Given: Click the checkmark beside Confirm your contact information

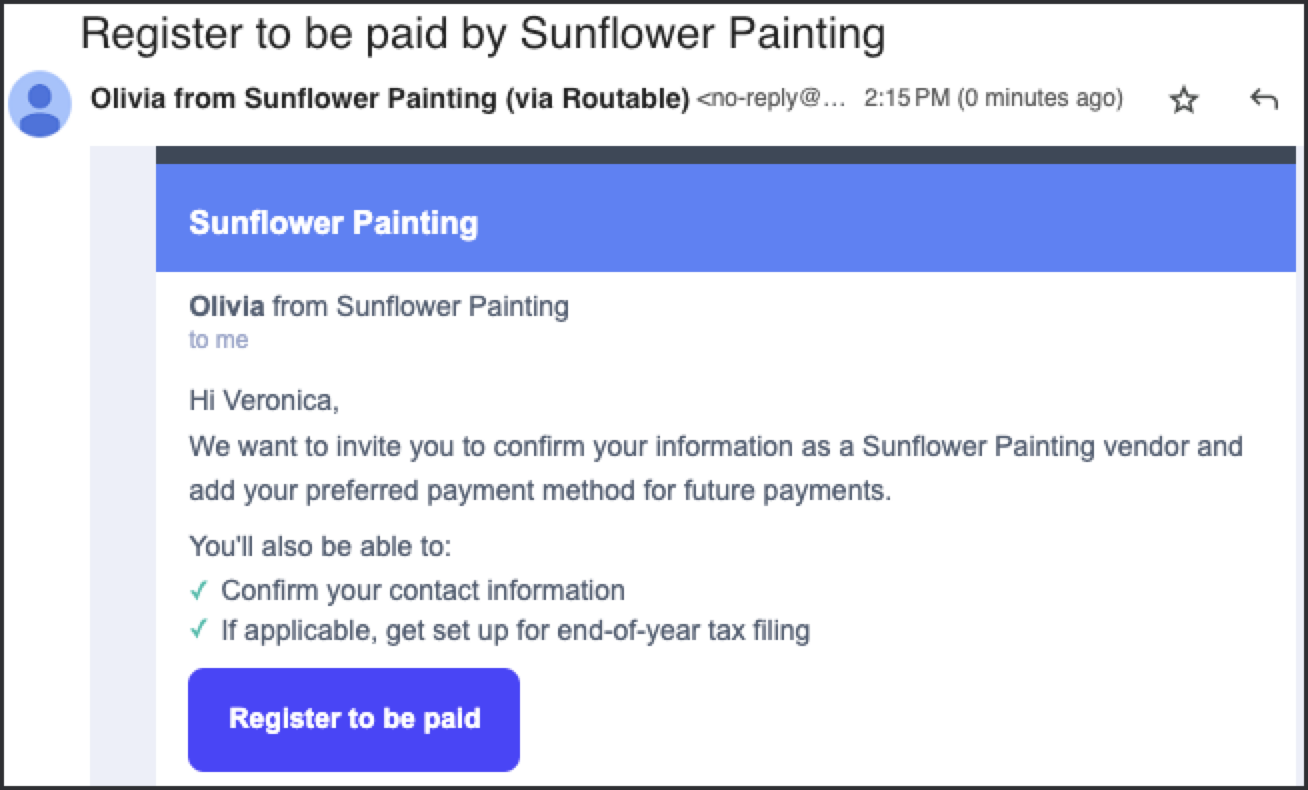Looking at the screenshot, I should (x=198, y=590).
